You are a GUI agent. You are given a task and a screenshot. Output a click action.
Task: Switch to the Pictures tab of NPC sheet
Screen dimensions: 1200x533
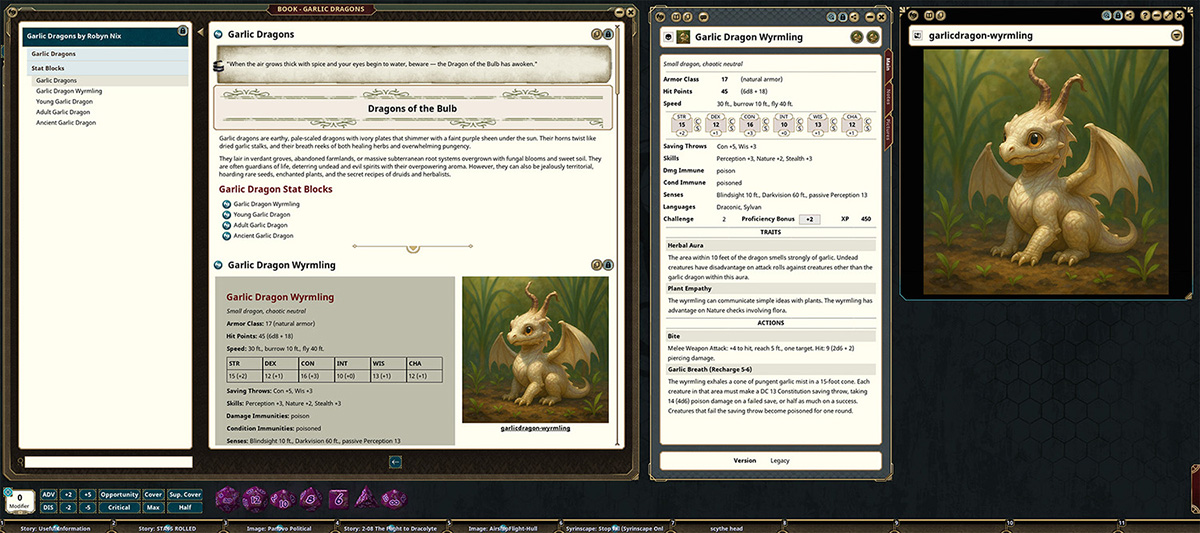click(x=889, y=128)
